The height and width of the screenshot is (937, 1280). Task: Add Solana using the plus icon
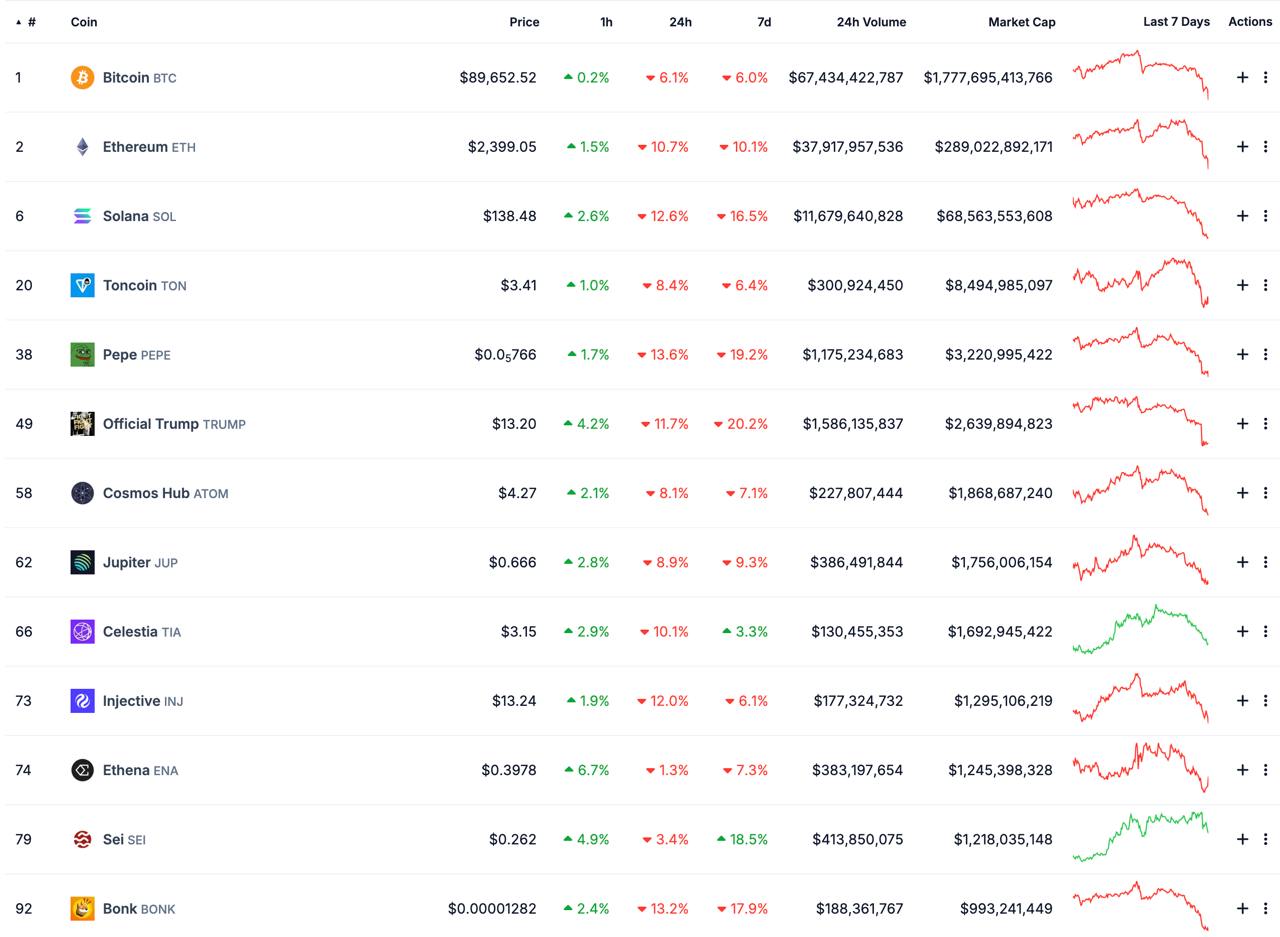point(1242,216)
